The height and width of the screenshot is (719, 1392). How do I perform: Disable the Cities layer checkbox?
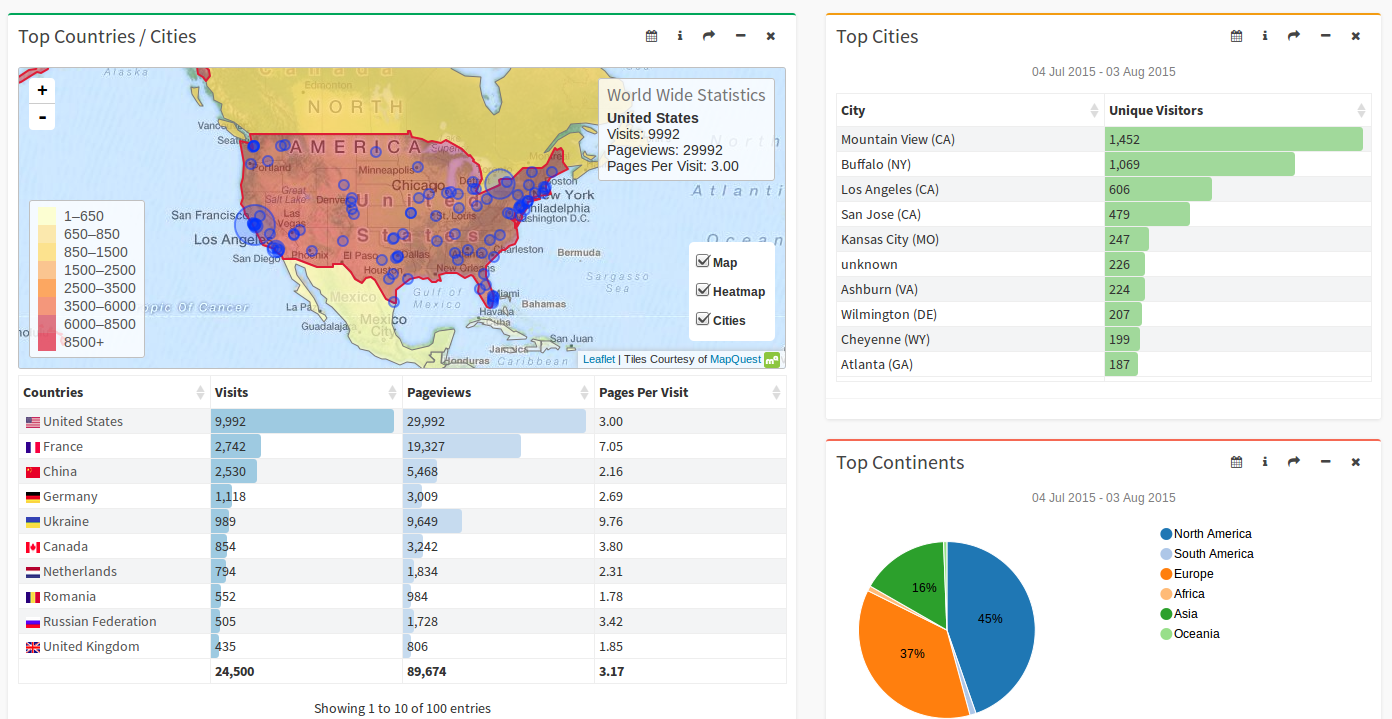pyautogui.click(x=703, y=320)
